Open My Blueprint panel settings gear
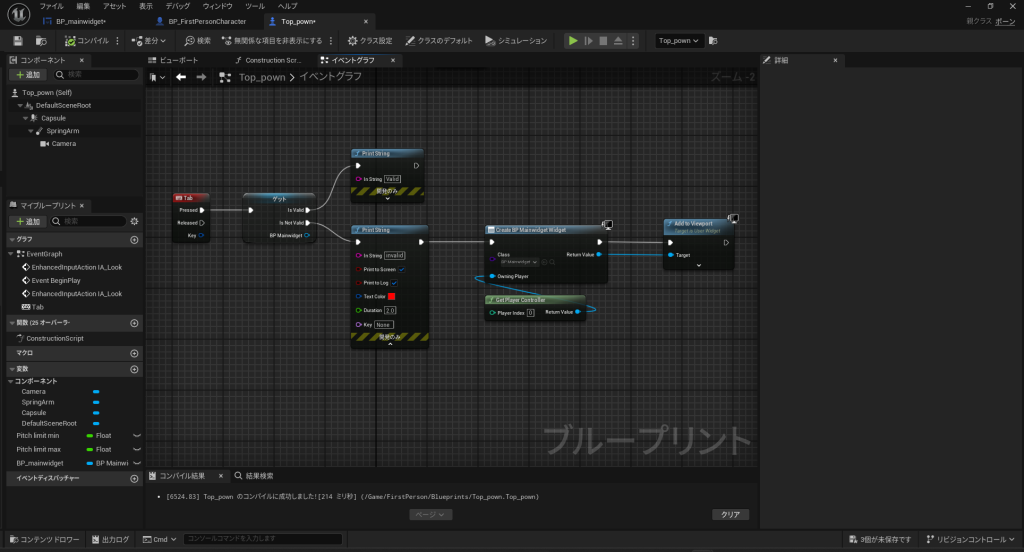 [x=134, y=221]
